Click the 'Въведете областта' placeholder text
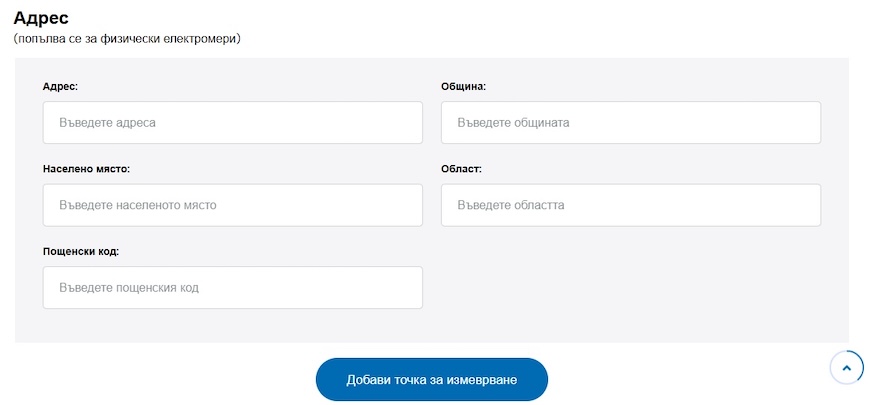Screen dimensions: 870x405 pyautogui.click(x=510, y=205)
